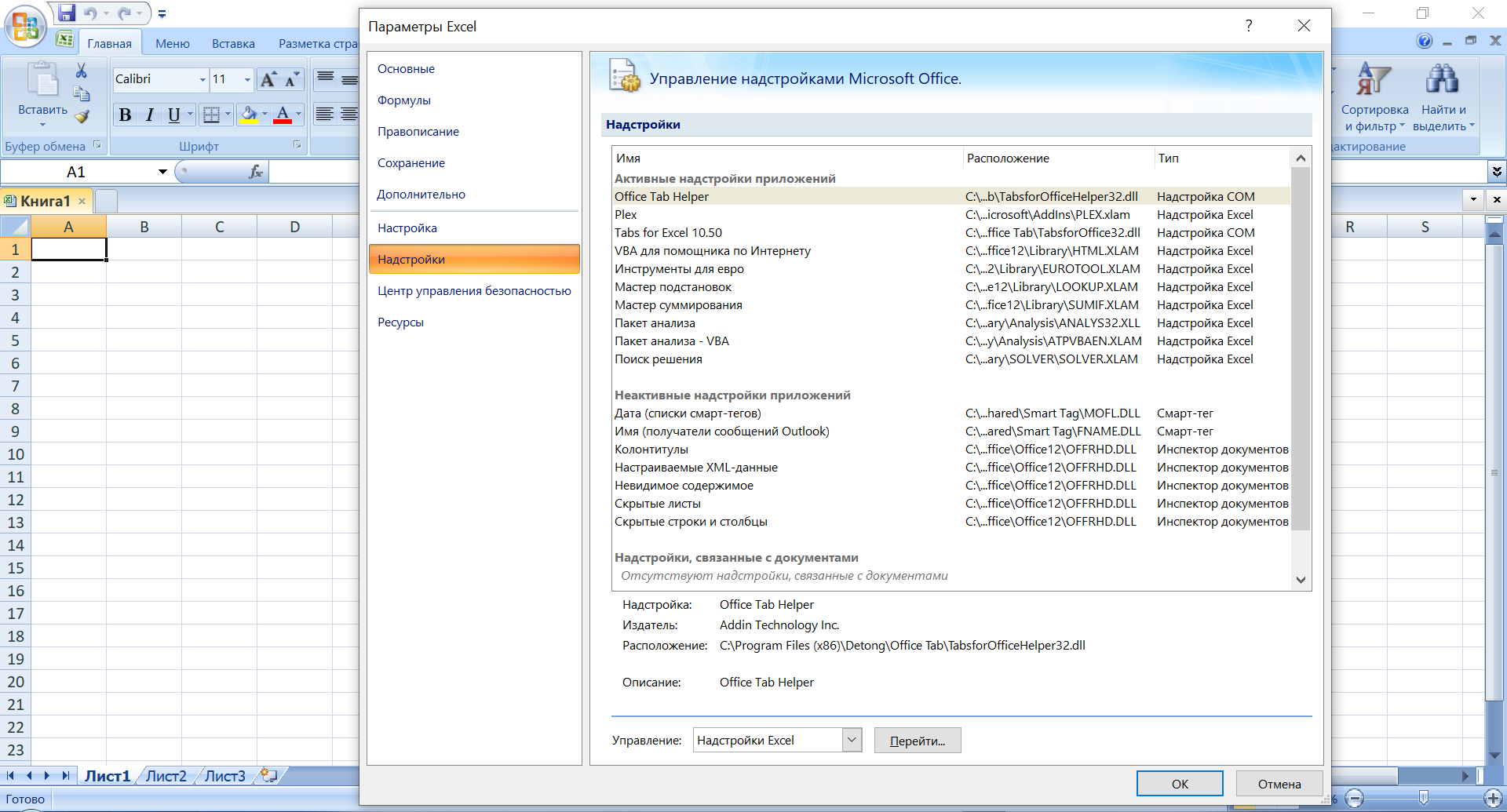This screenshot has width=1507, height=812.
Task: Open Найти и выделить binoculars menu
Action: tap(1443, 97)
